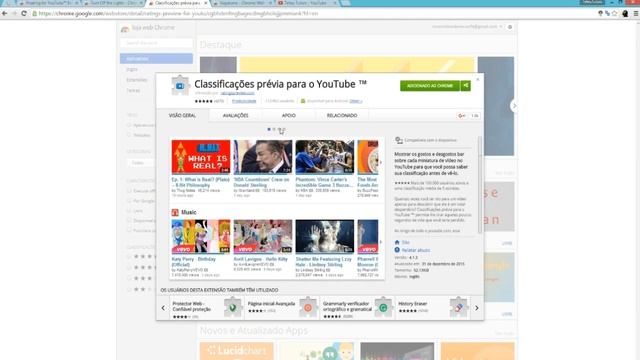Screen dimensions: 640x360
Task: Click the dark extension icon in address bar
Action: (x=625, y=13)
